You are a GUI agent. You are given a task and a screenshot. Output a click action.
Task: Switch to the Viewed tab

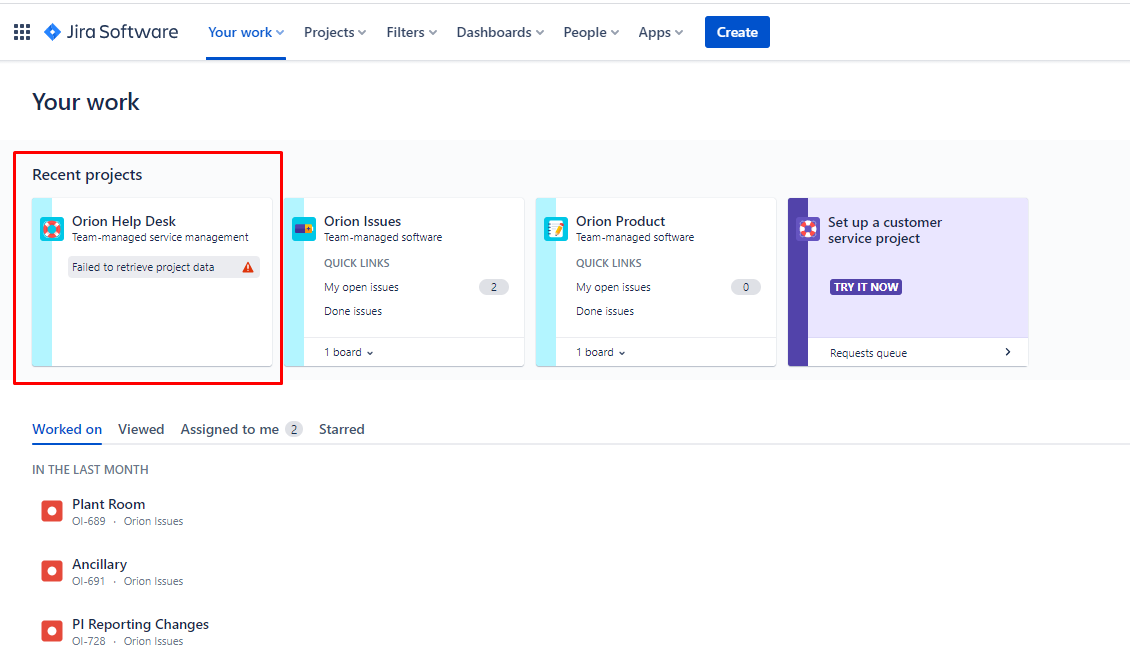tap(141, 429)
